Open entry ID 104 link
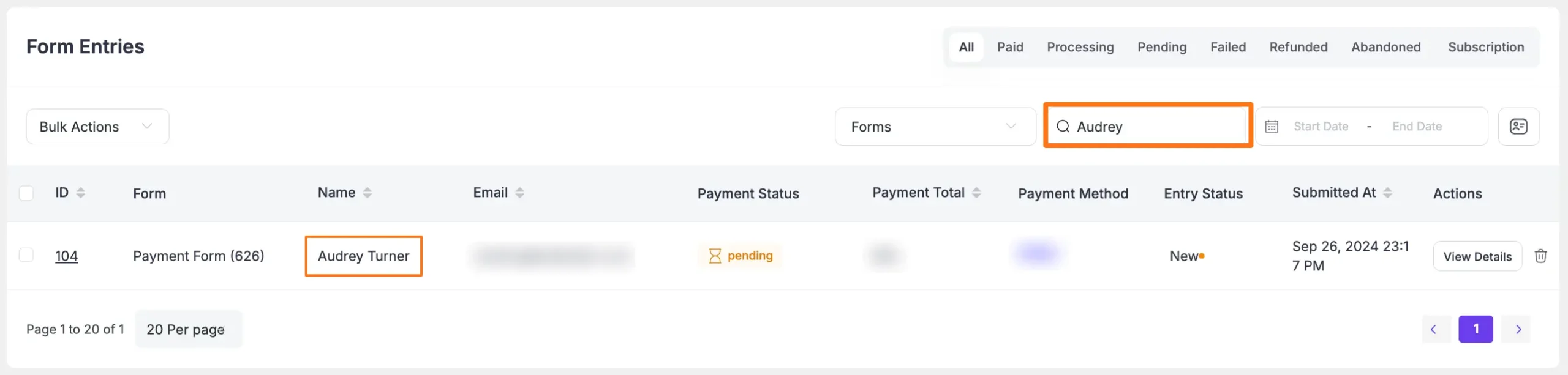Image resolution: width=1568 pixels, height=375 pixels. pyautogui.click(x=66, y=256)
